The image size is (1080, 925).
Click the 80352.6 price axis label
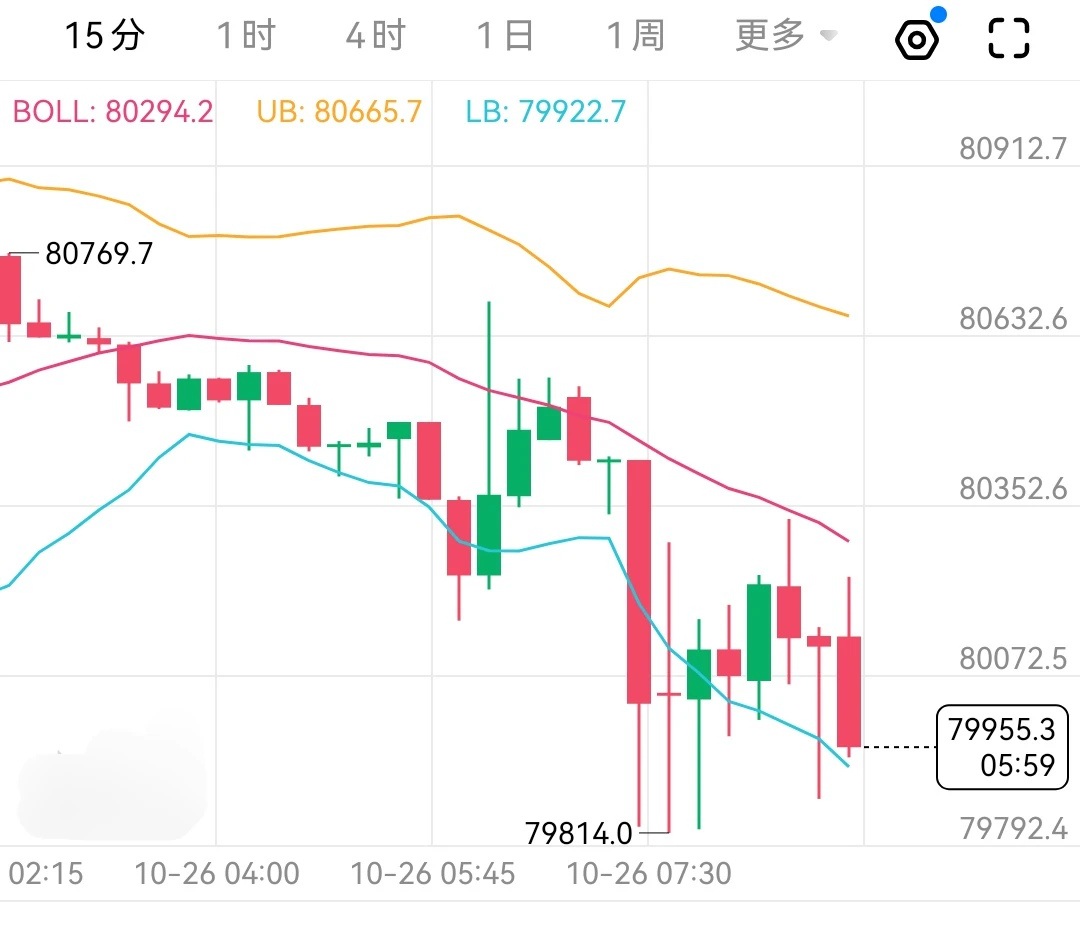click(x=1012, y=489)
